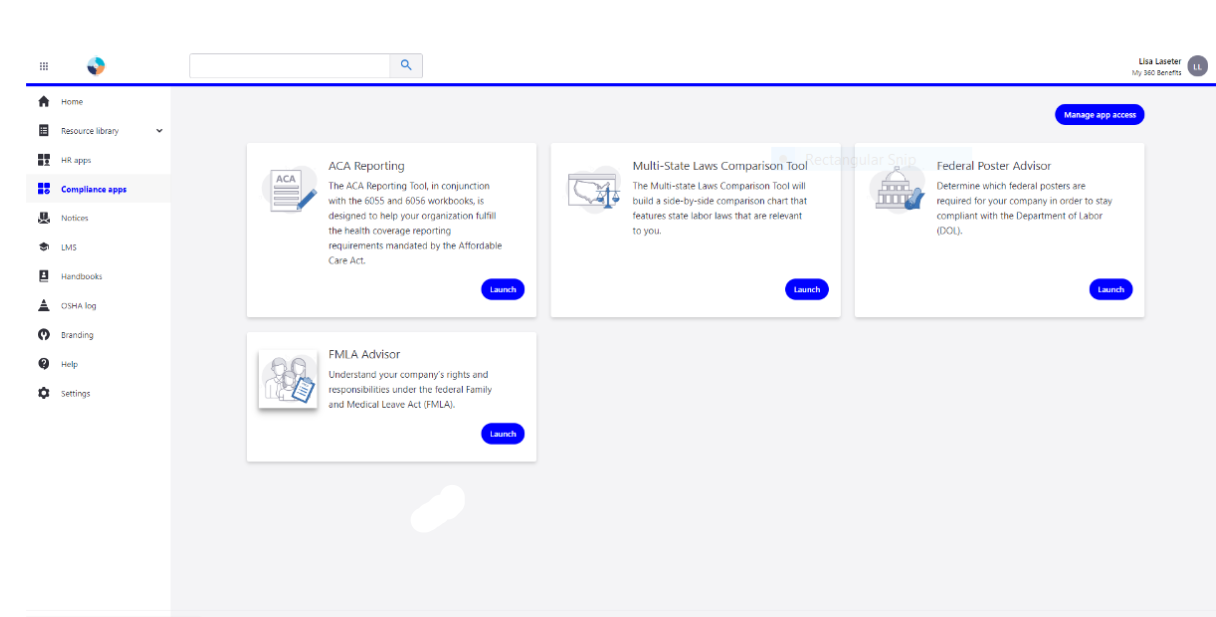This screenshot has height=617, width=1216.
Task: Select the HR apps sidebar icon
Action: pyautogui.click(x=44, y=159)
